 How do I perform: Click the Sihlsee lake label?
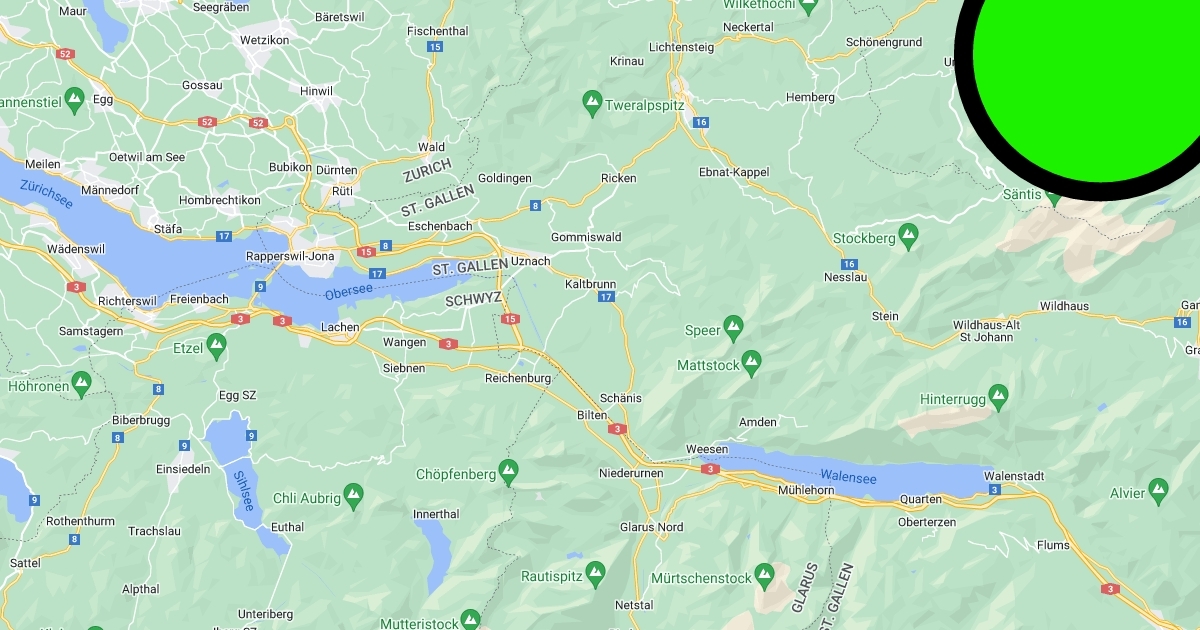(x=242, y=491)
